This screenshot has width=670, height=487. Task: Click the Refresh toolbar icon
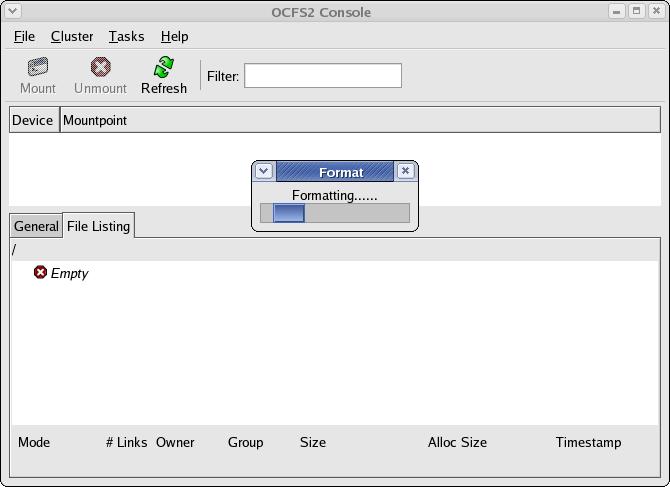pyautogui.click(x=164, y=67)
